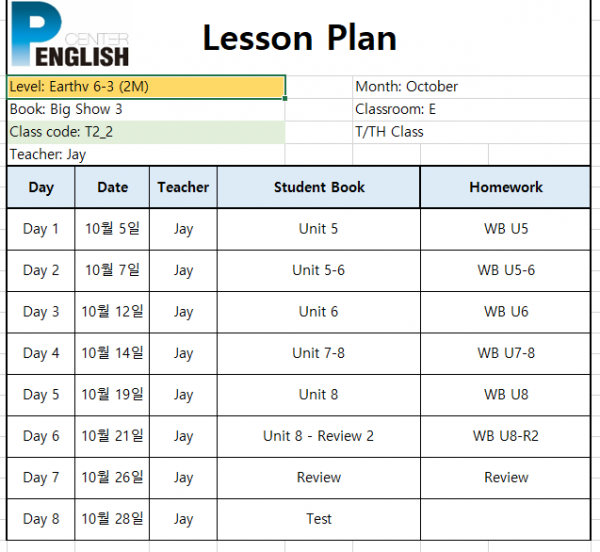
Task: Click the P English Center logo
Action: click(70, 34)
